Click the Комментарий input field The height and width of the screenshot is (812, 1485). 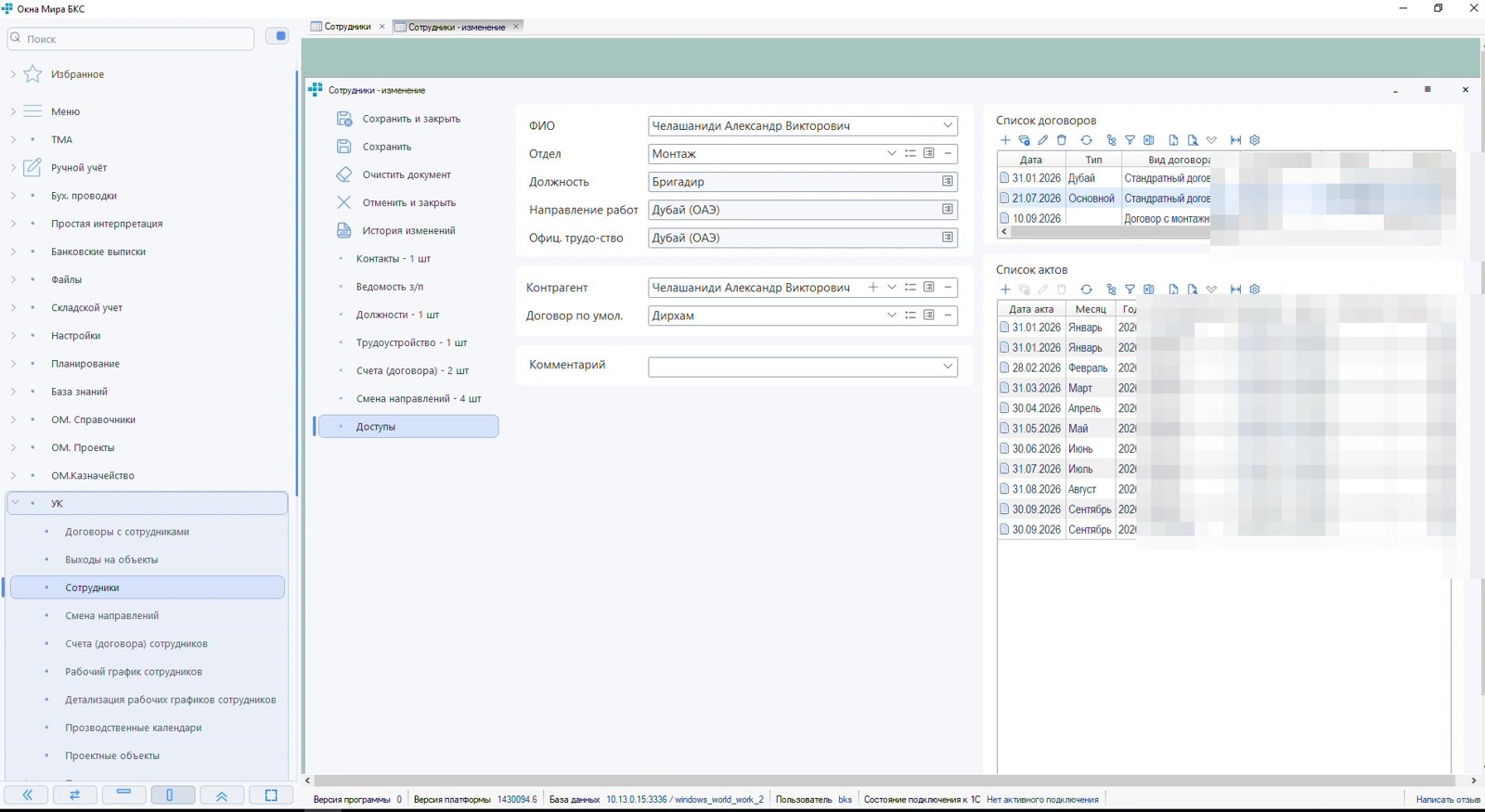803,366
